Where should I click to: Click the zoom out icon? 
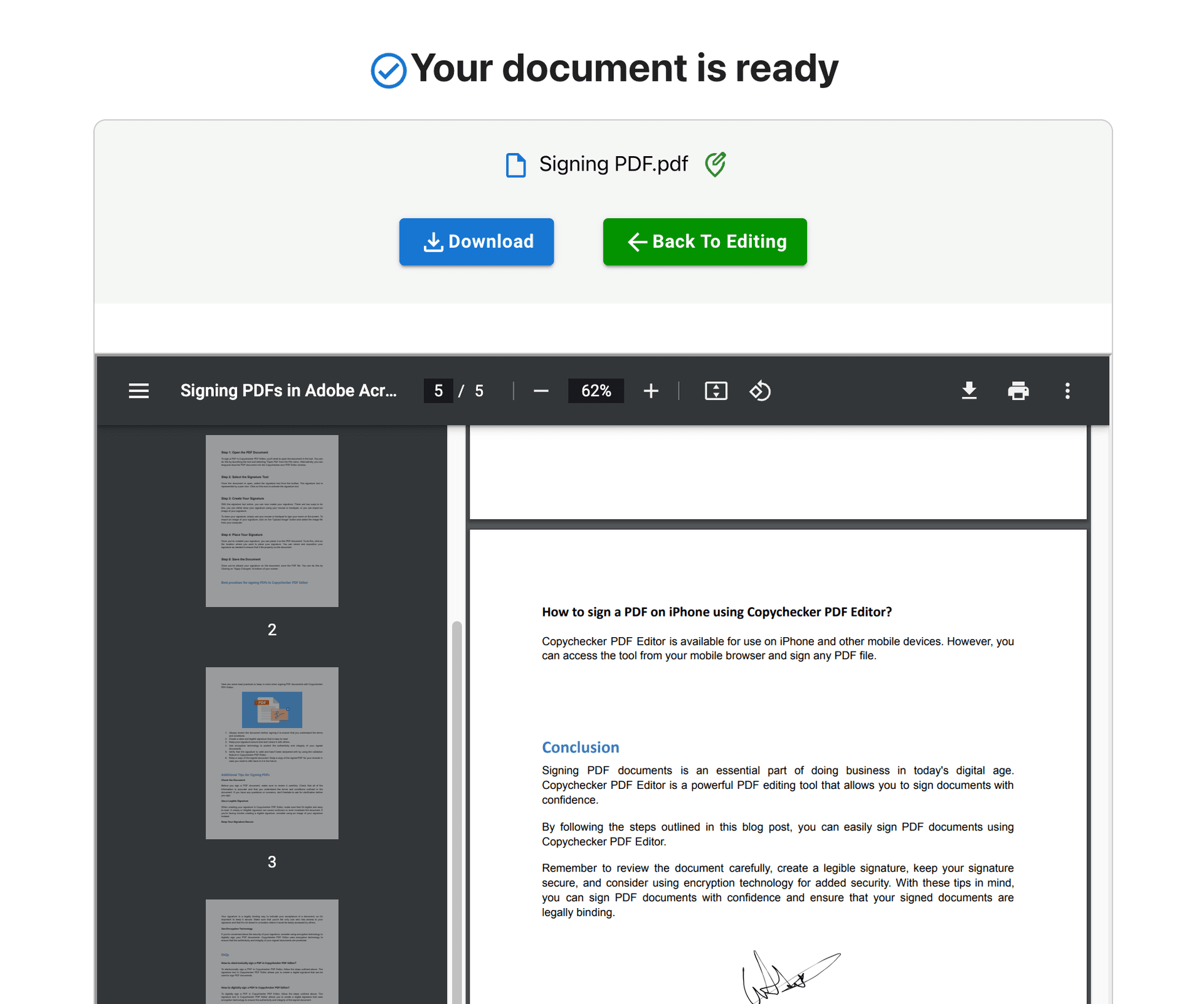coord(541,391)
